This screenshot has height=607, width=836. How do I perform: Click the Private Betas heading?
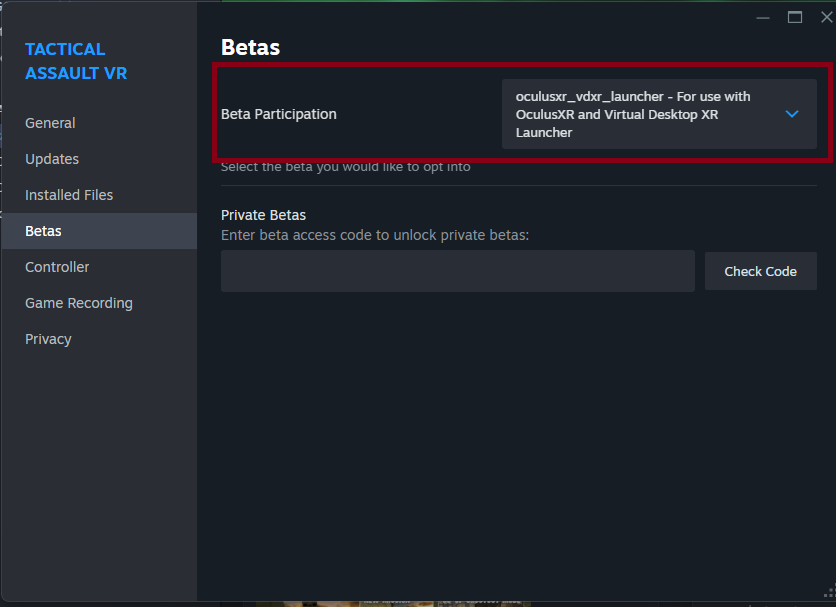tap(263, 215)
